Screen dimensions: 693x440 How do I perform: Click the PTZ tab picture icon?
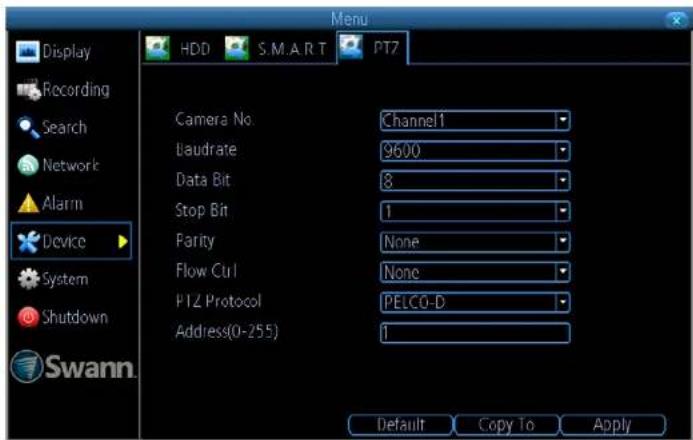pyautogui.click(x=351, y=47)
